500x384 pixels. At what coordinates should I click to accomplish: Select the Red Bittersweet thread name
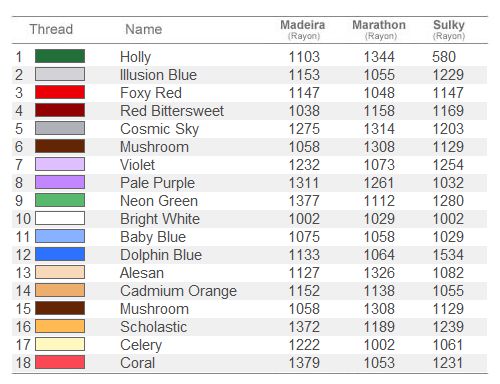[172, 111]
